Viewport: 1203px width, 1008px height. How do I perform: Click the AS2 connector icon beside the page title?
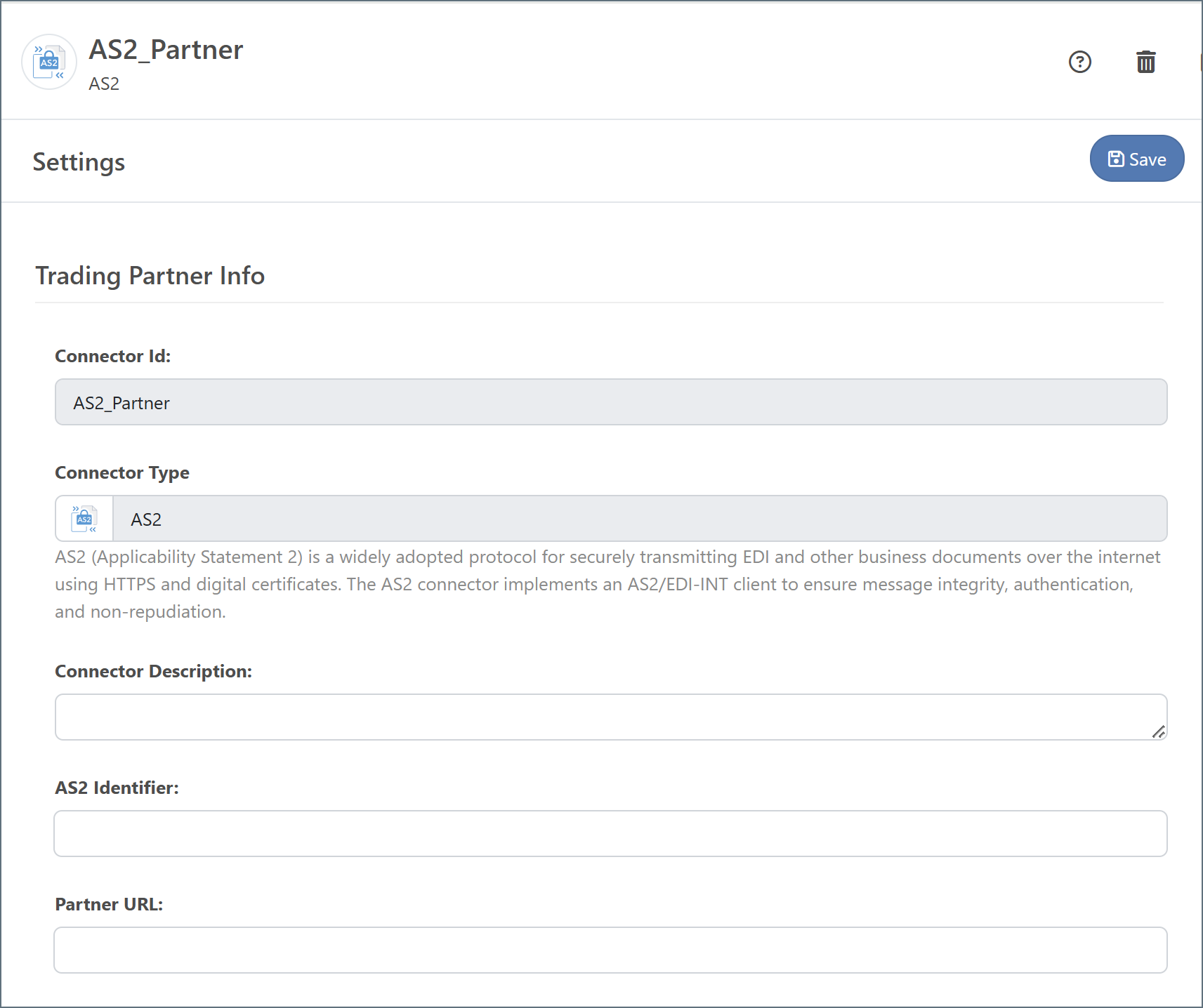(49, 62)
